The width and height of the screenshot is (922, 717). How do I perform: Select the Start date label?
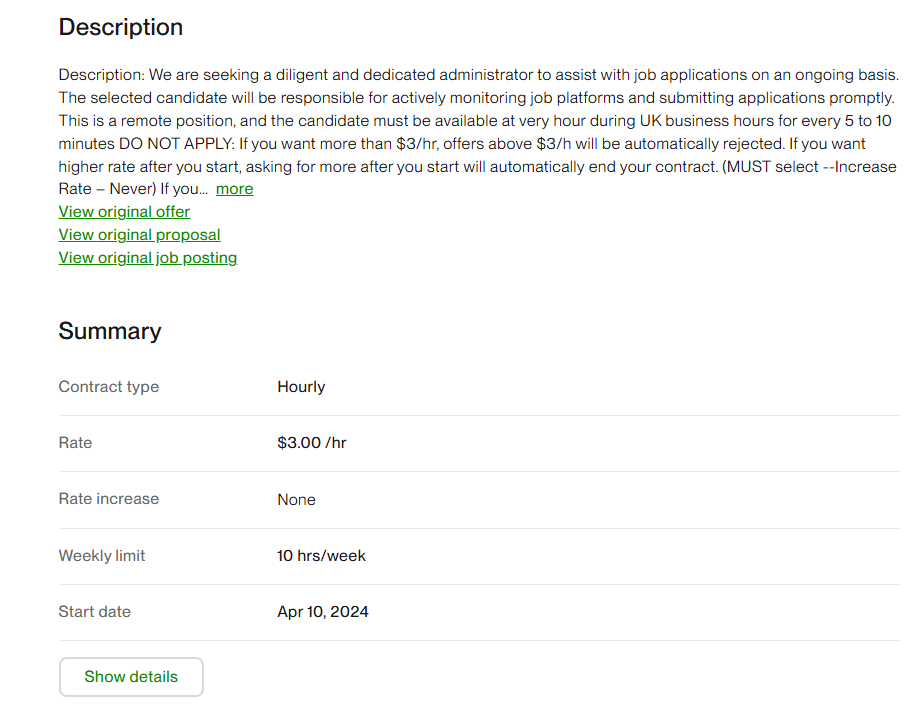click(95, 611)
